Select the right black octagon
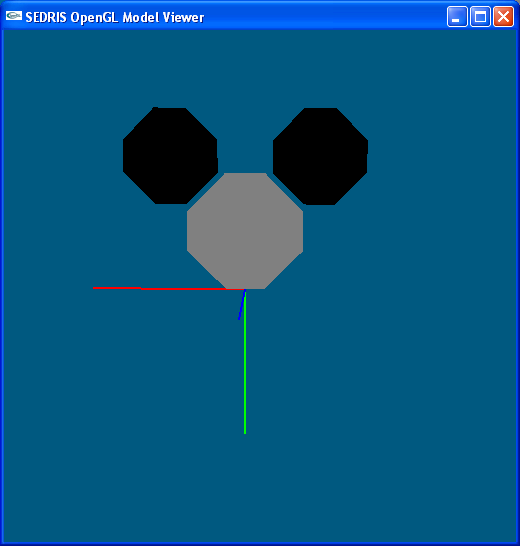520x546 pixels. point(320,156)
